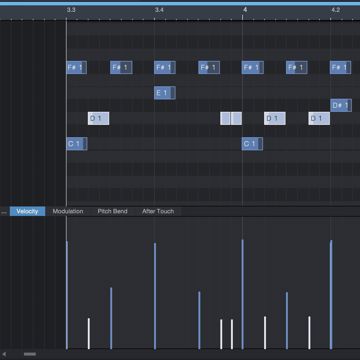This screenshot has width=360, height=360.
Task: Select the D1 note ending at 4.2
Action: point(319,118)
